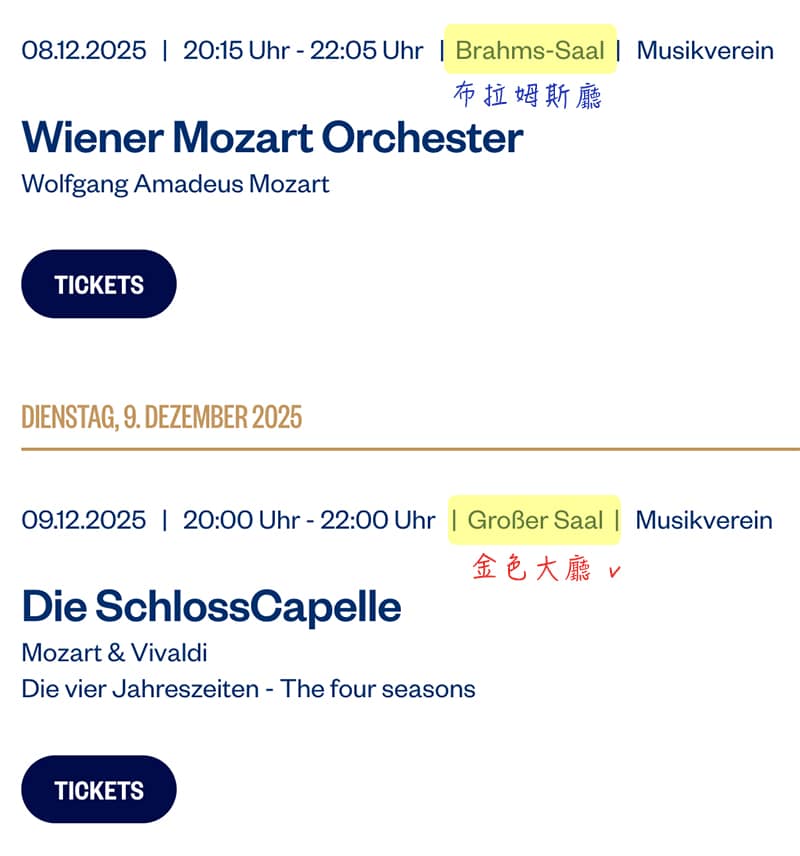Click the time 20:00 Uhr - 22:00 Uhr
This screenshot has width=800, height=856.
[309, 521]
